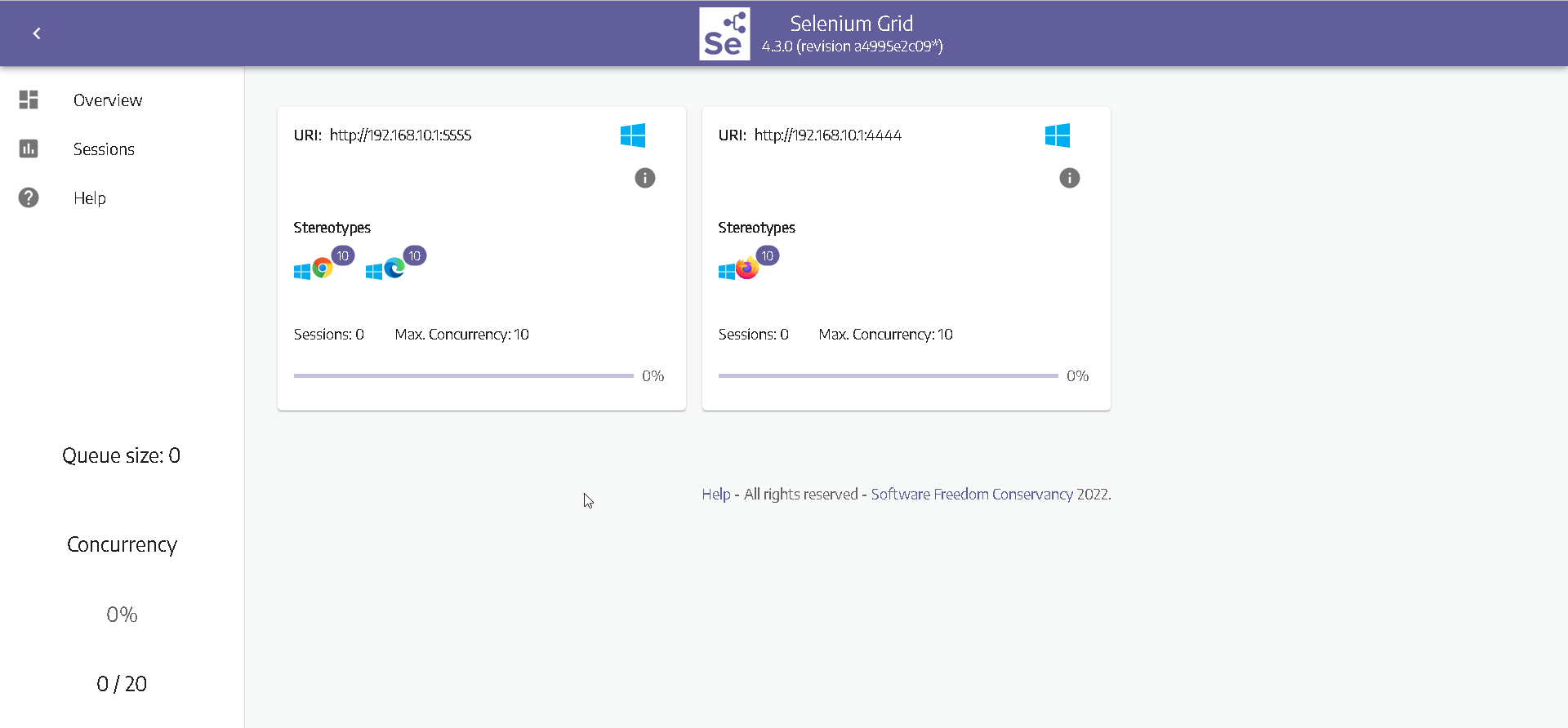Screen dimensions: 1568x728
Task: Open the Software Freedom Conservancy link
Action: [x=972, y=495]
